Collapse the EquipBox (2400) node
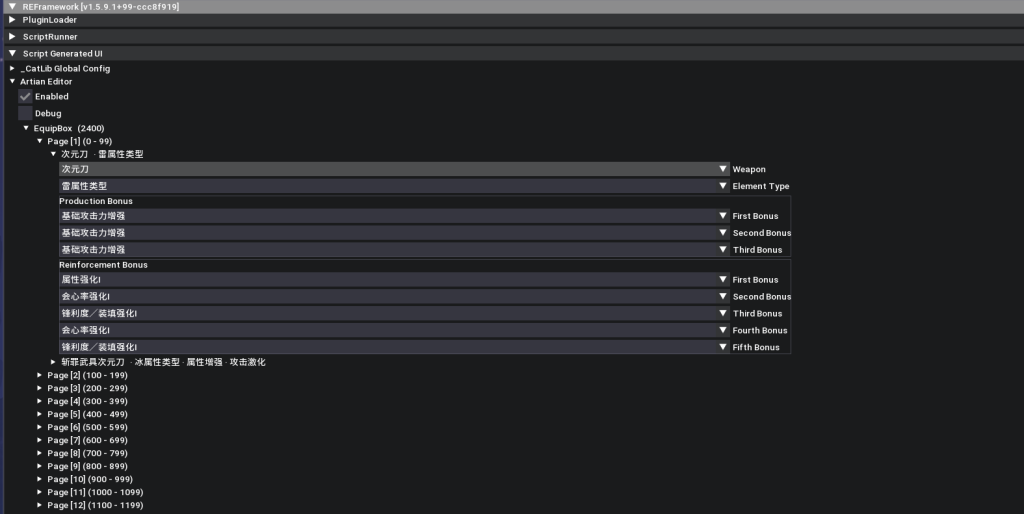Image resolution: width=1024 pixels, height=514 pixels. 26,129
